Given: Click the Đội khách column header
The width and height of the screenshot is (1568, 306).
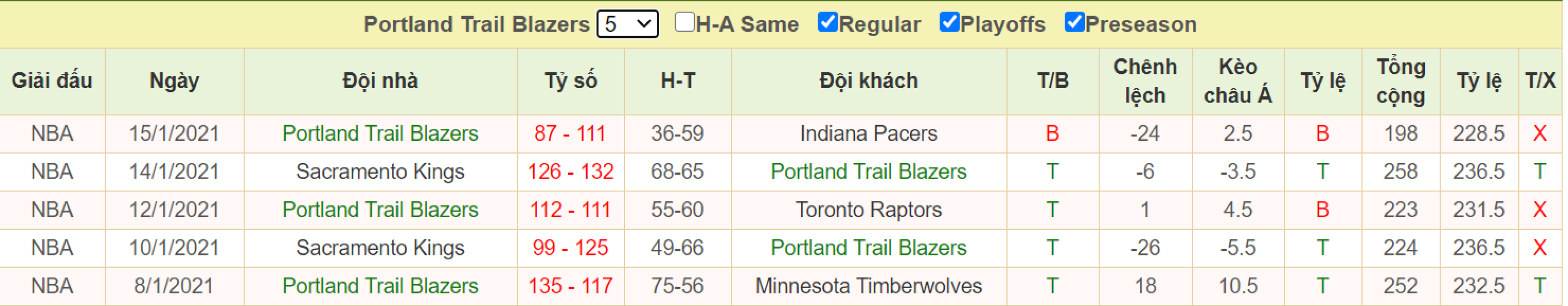Looking at the screenshot, I should 869,81.
